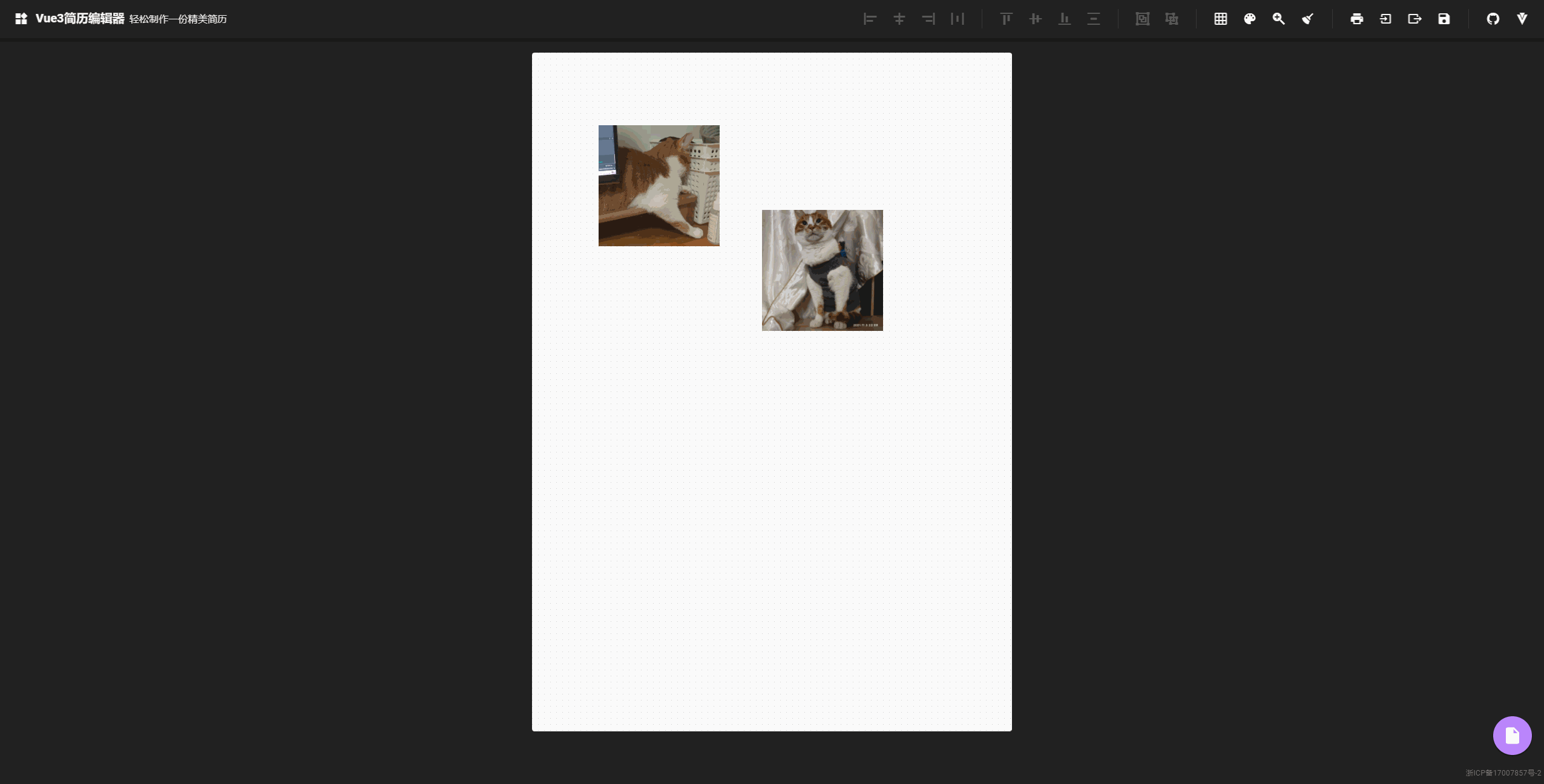Save the resume with floppy icon
Image resolution: width=1544 pixels, height=784 pixels.
pos(1444,19)
